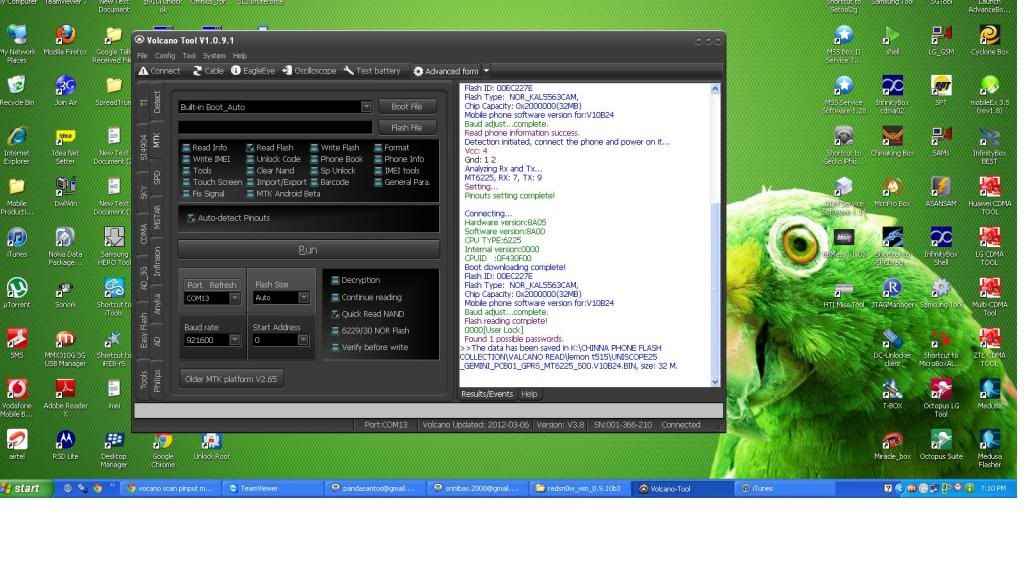
Task: Select the Format option
Action: [392, 148]
